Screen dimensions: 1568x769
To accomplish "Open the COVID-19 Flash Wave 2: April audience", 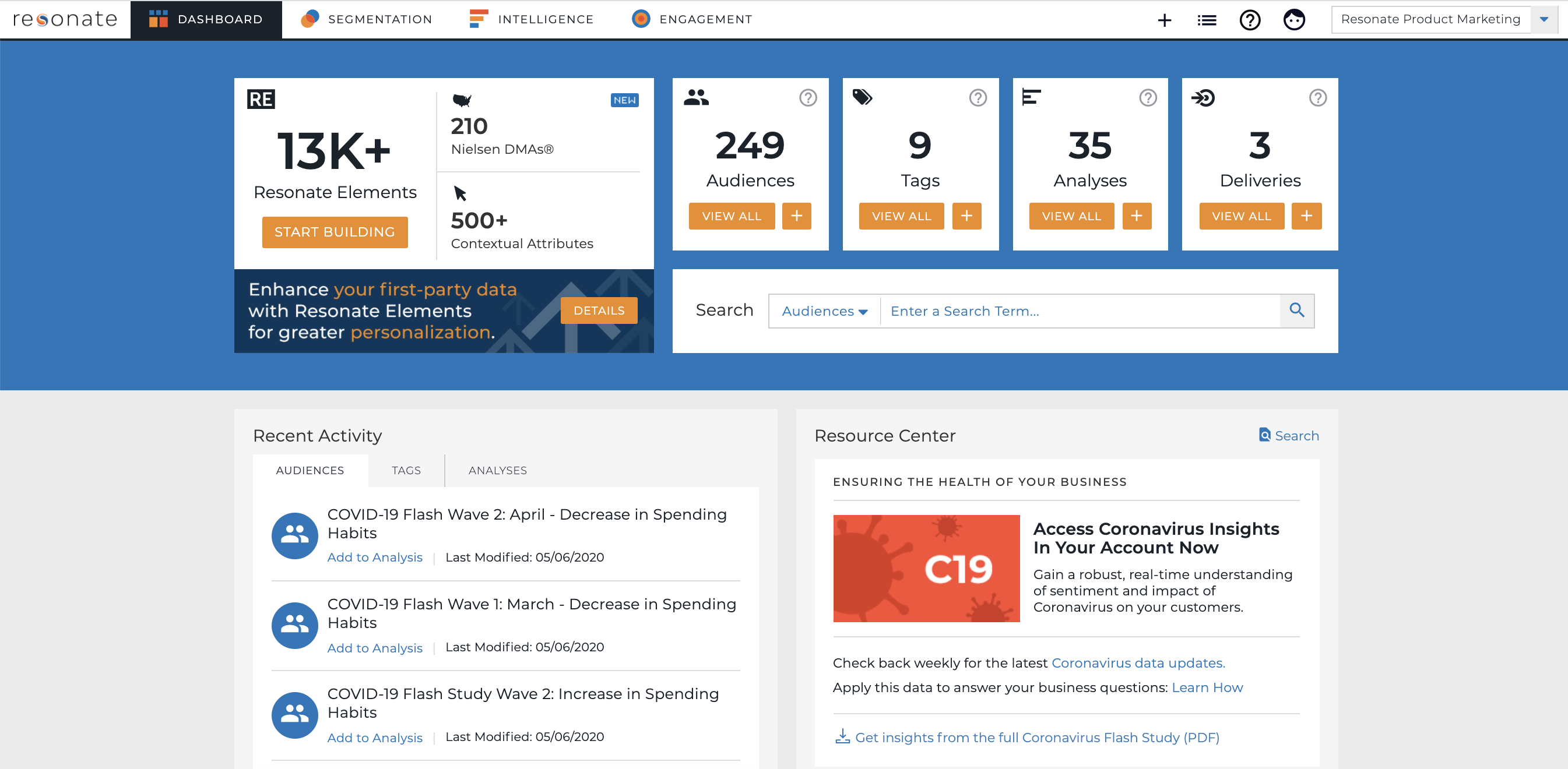I will 526,523.
